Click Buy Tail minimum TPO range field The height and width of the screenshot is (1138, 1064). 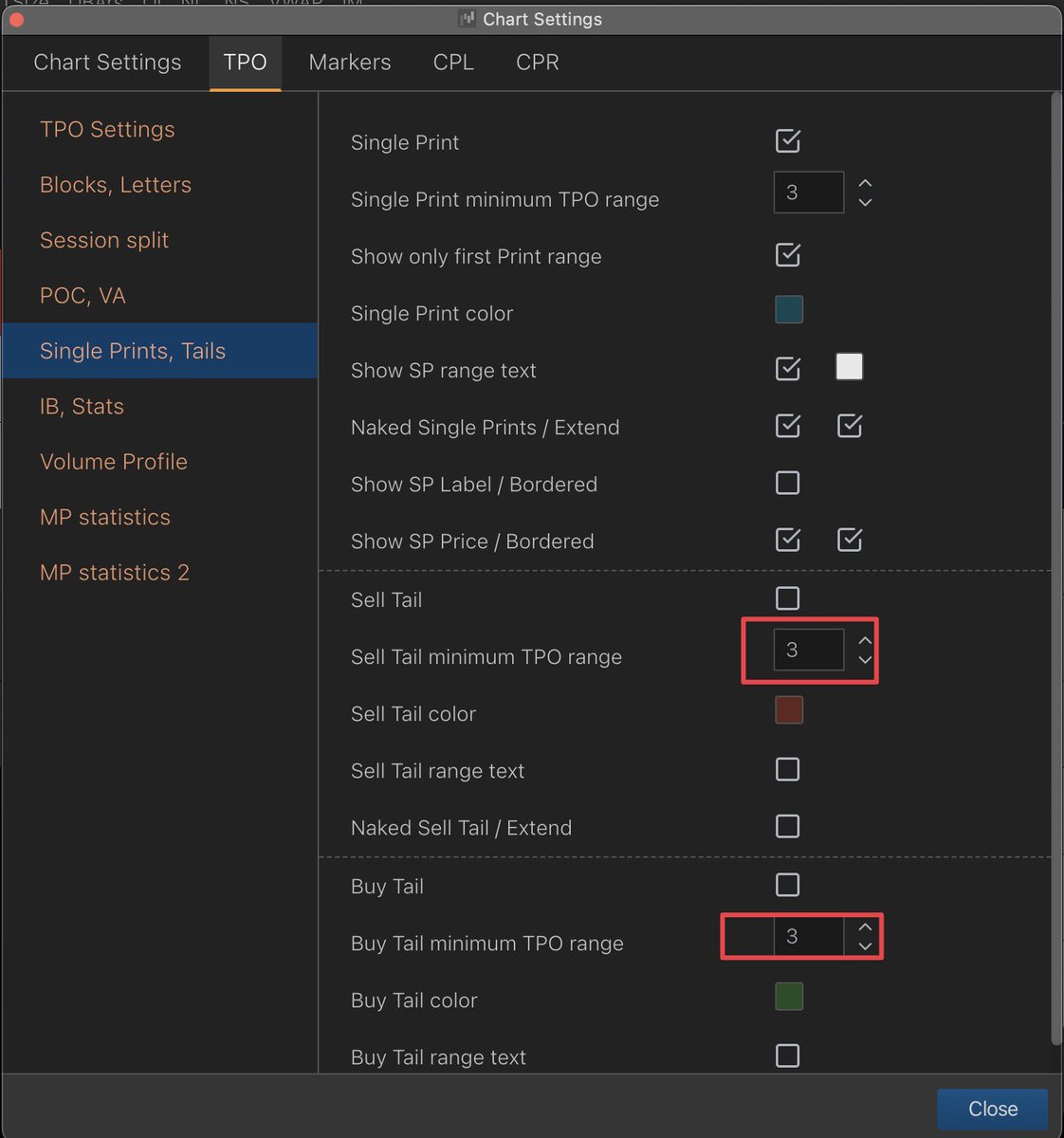point(809,936)
